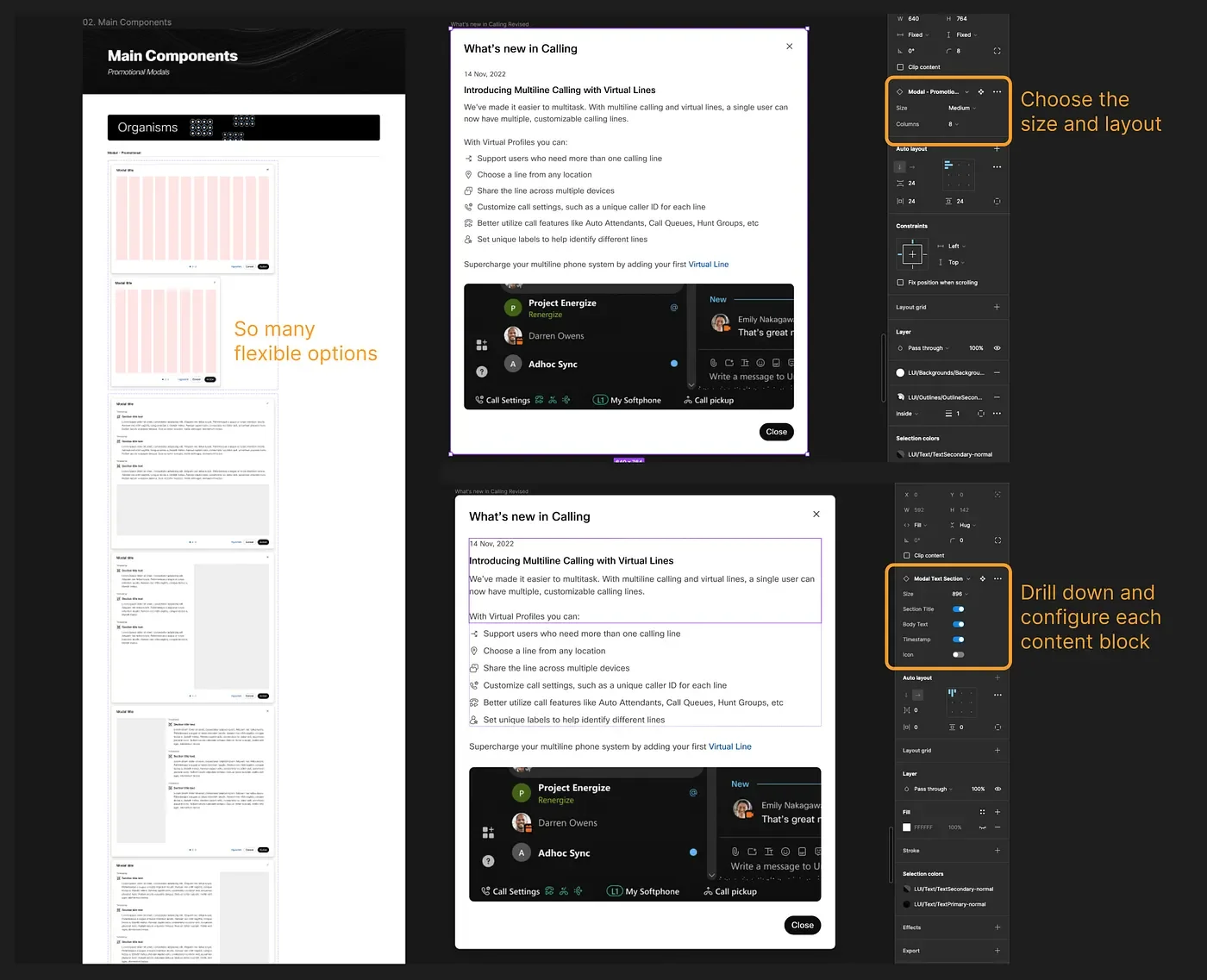Open stroke advanced options next to Inside row
This screenshot has width=1207, height=980.
tap(997, 414)
